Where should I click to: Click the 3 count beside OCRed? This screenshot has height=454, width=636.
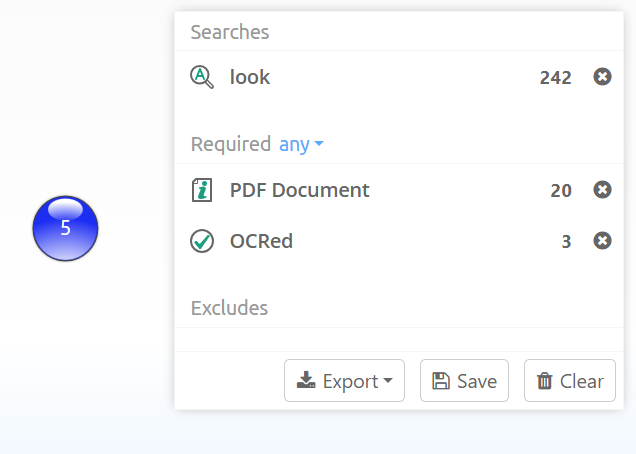tap(566, 241)
